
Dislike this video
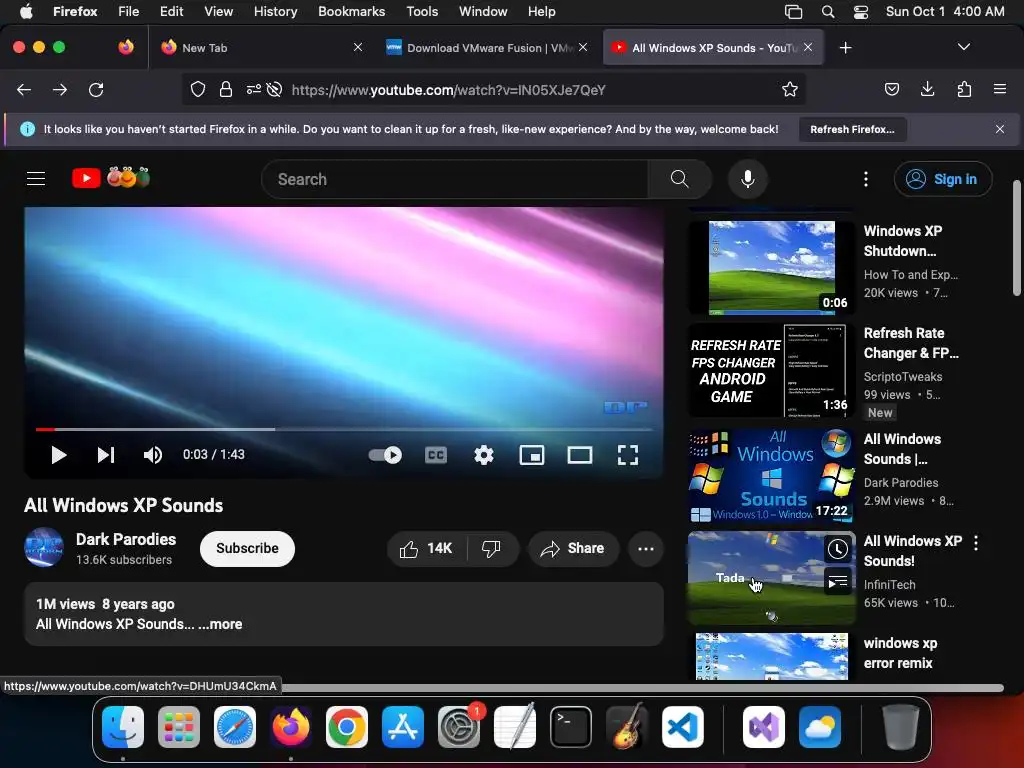pyautogui.click(x=491, y=549)
